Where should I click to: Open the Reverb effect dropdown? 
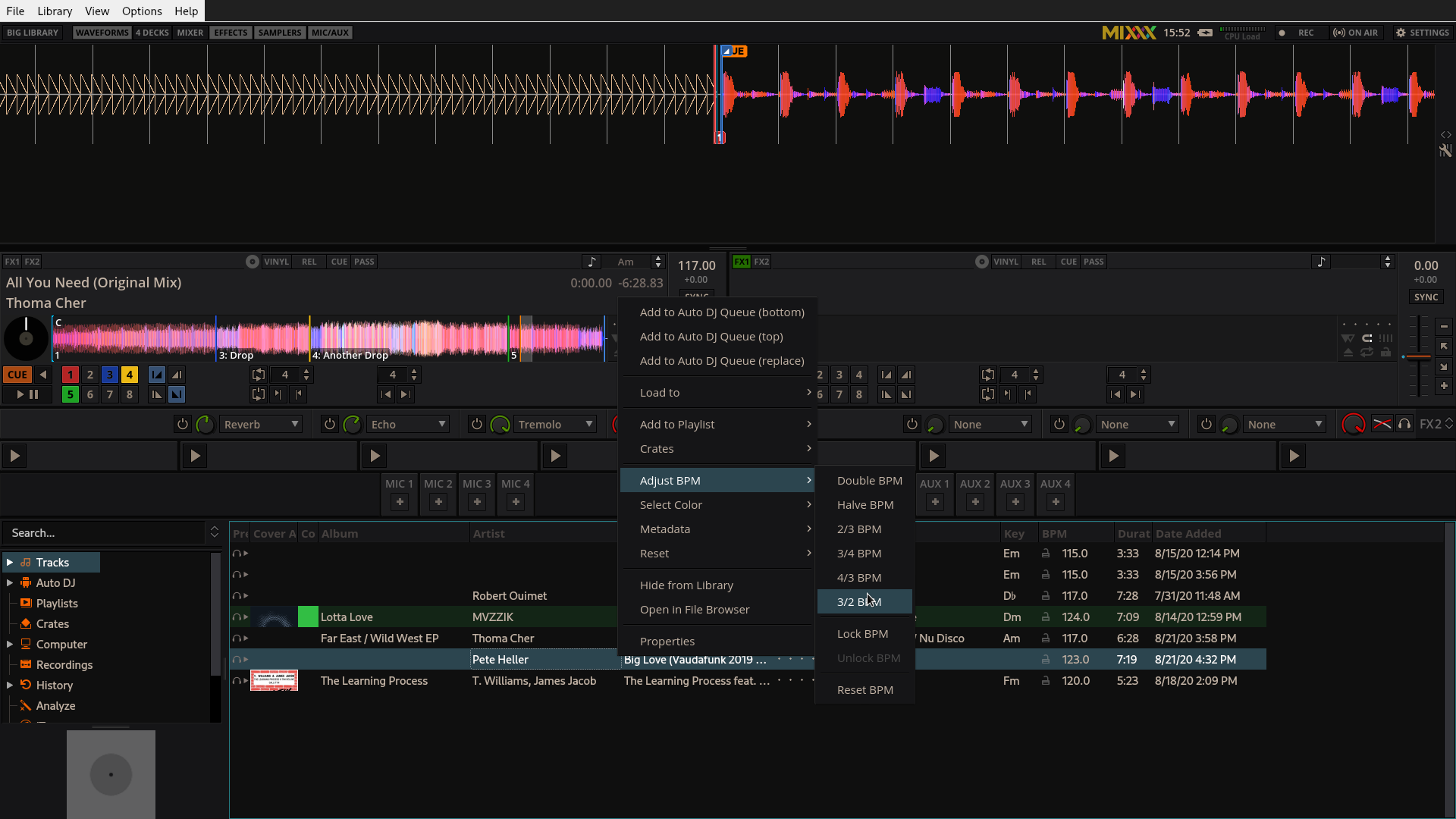[261, 425]
